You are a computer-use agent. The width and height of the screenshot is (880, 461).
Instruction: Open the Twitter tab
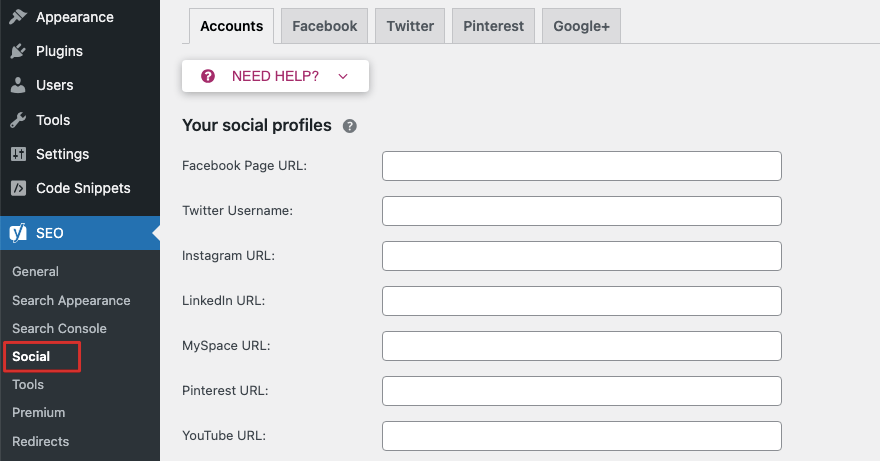410,26
